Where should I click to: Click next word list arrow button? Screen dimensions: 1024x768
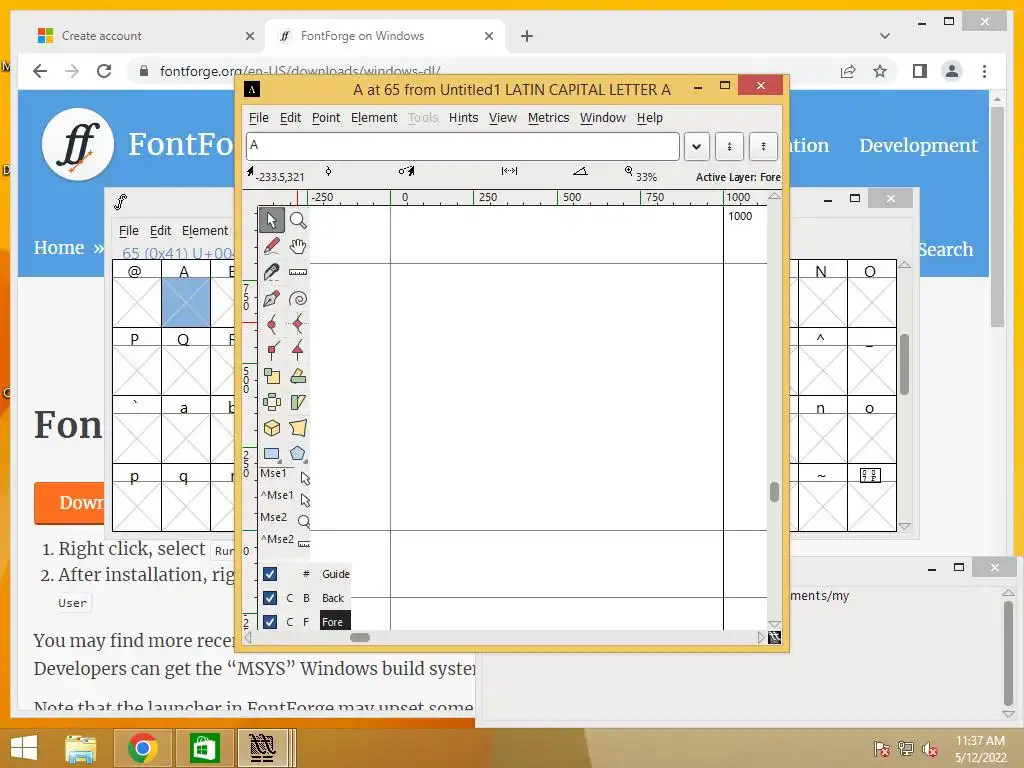coord(763,146)
